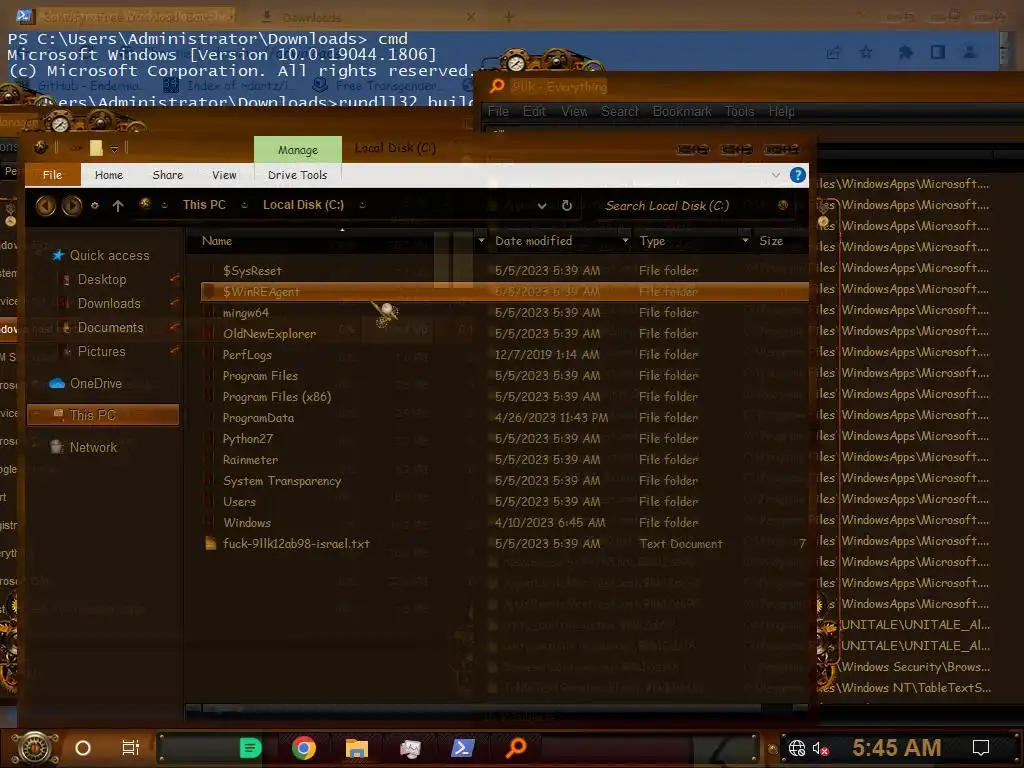Open the Task Manager icon on taskbar
The height and width of the screenshot is (768, 1024).
click(x=410, y=748)
